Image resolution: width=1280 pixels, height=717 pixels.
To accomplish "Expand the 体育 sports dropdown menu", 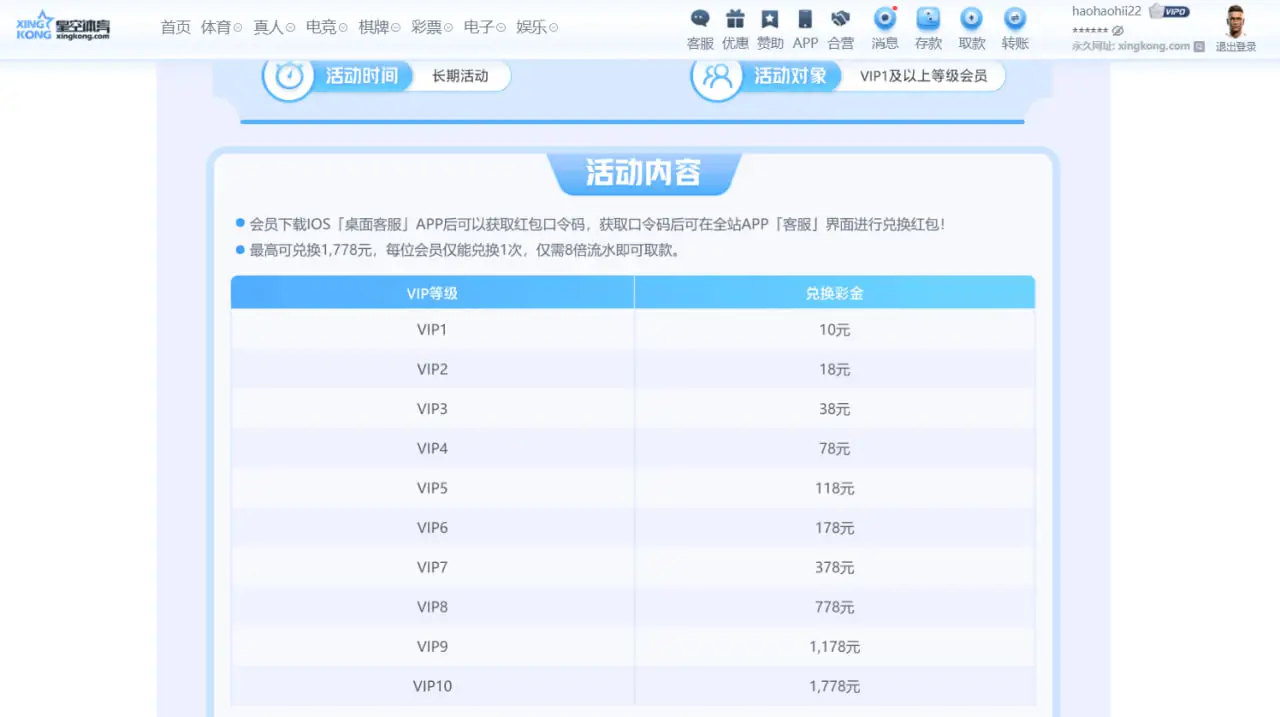I will point(221,27).
